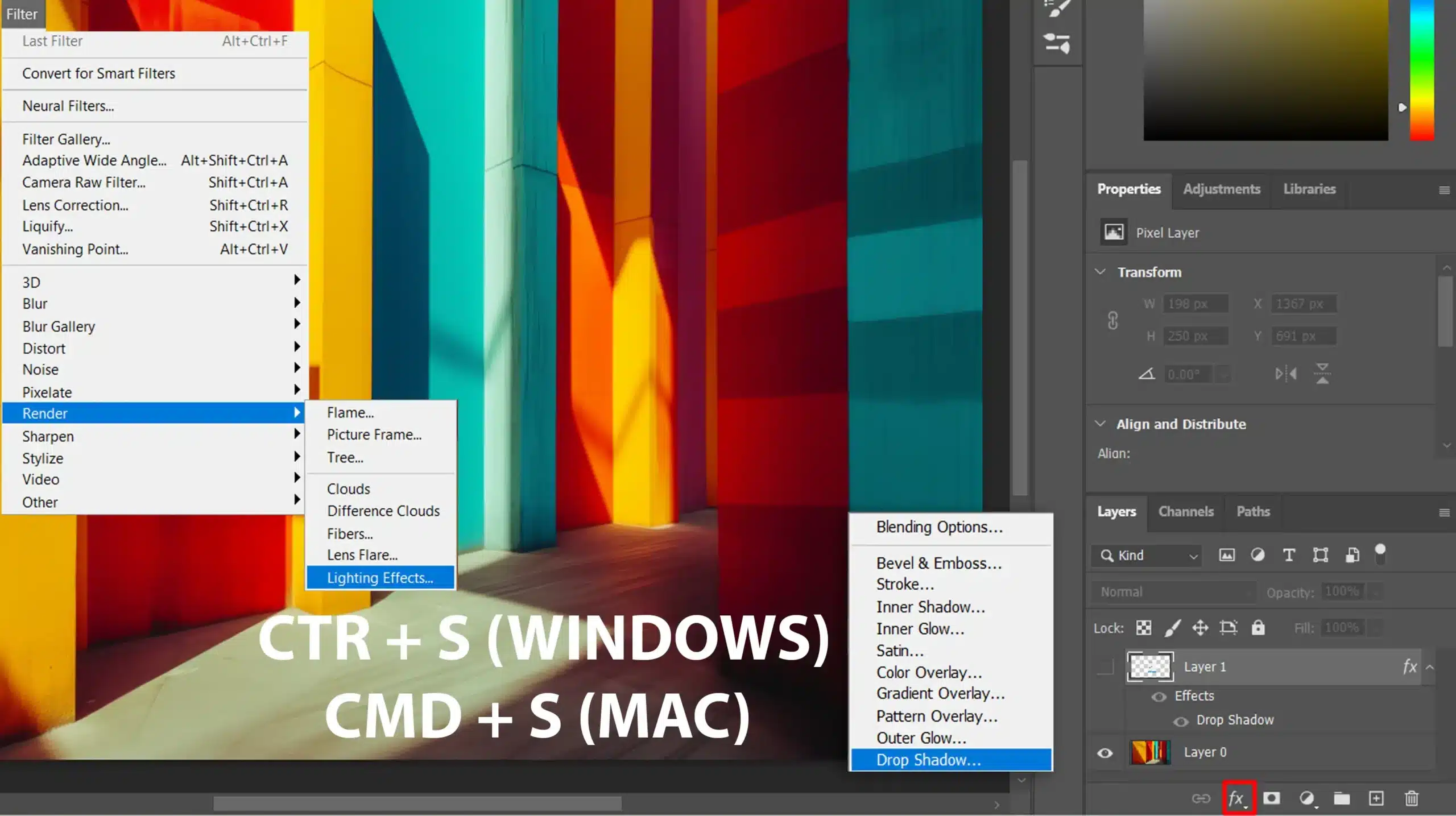The width and height of the screenshot is (1456, 816).
Task: Open the Kind filter dropdown
Action: coord(1147,556)
